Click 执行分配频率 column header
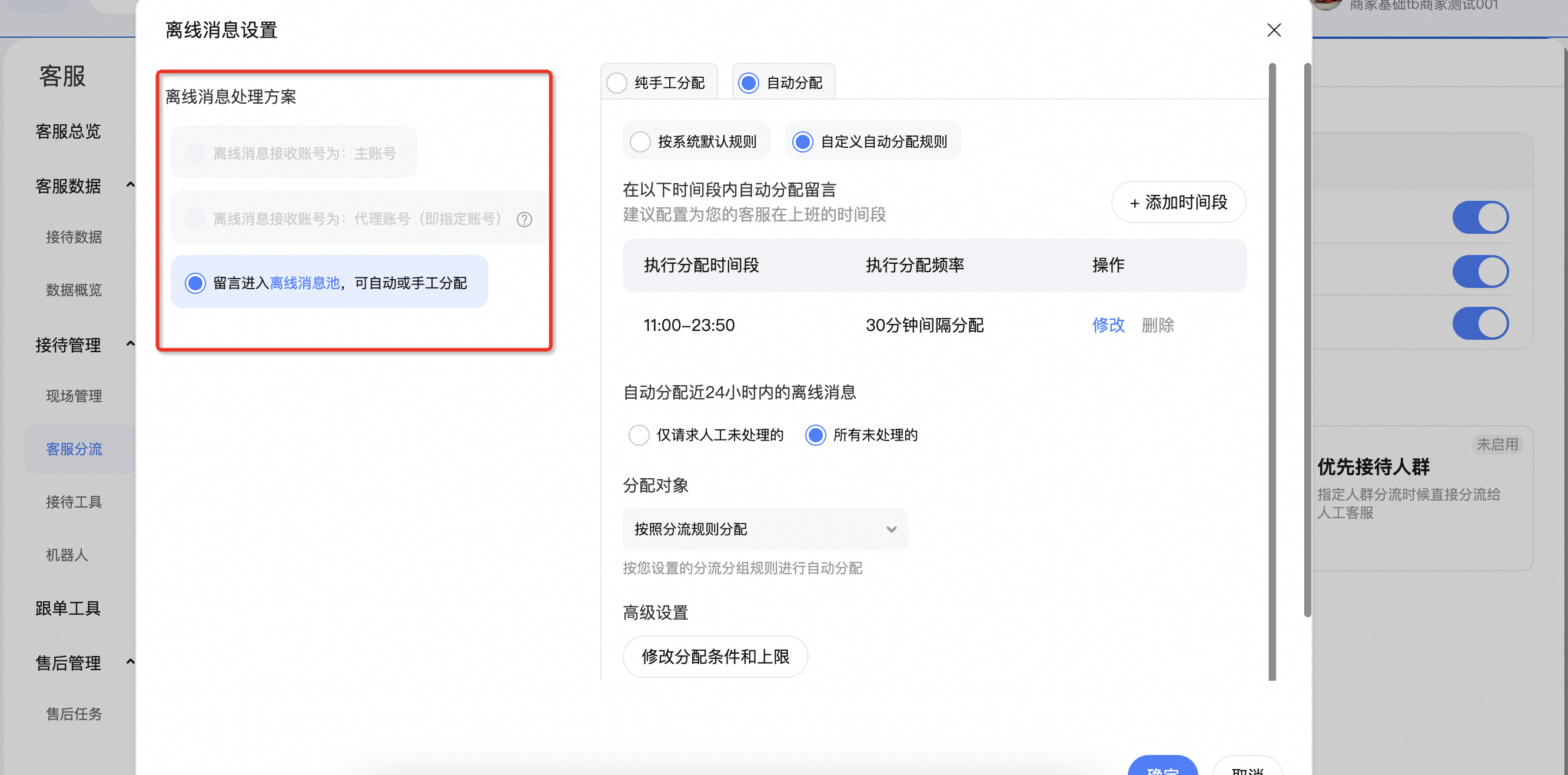The width and height of the screenshot is (1568, 775). tap(914, 265)
